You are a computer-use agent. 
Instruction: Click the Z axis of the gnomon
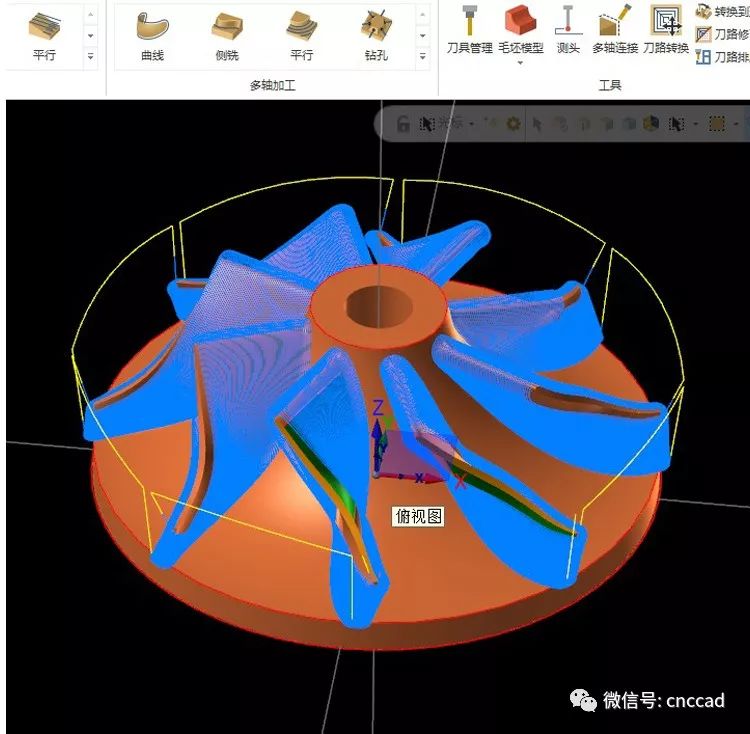[x=378, y=410]
